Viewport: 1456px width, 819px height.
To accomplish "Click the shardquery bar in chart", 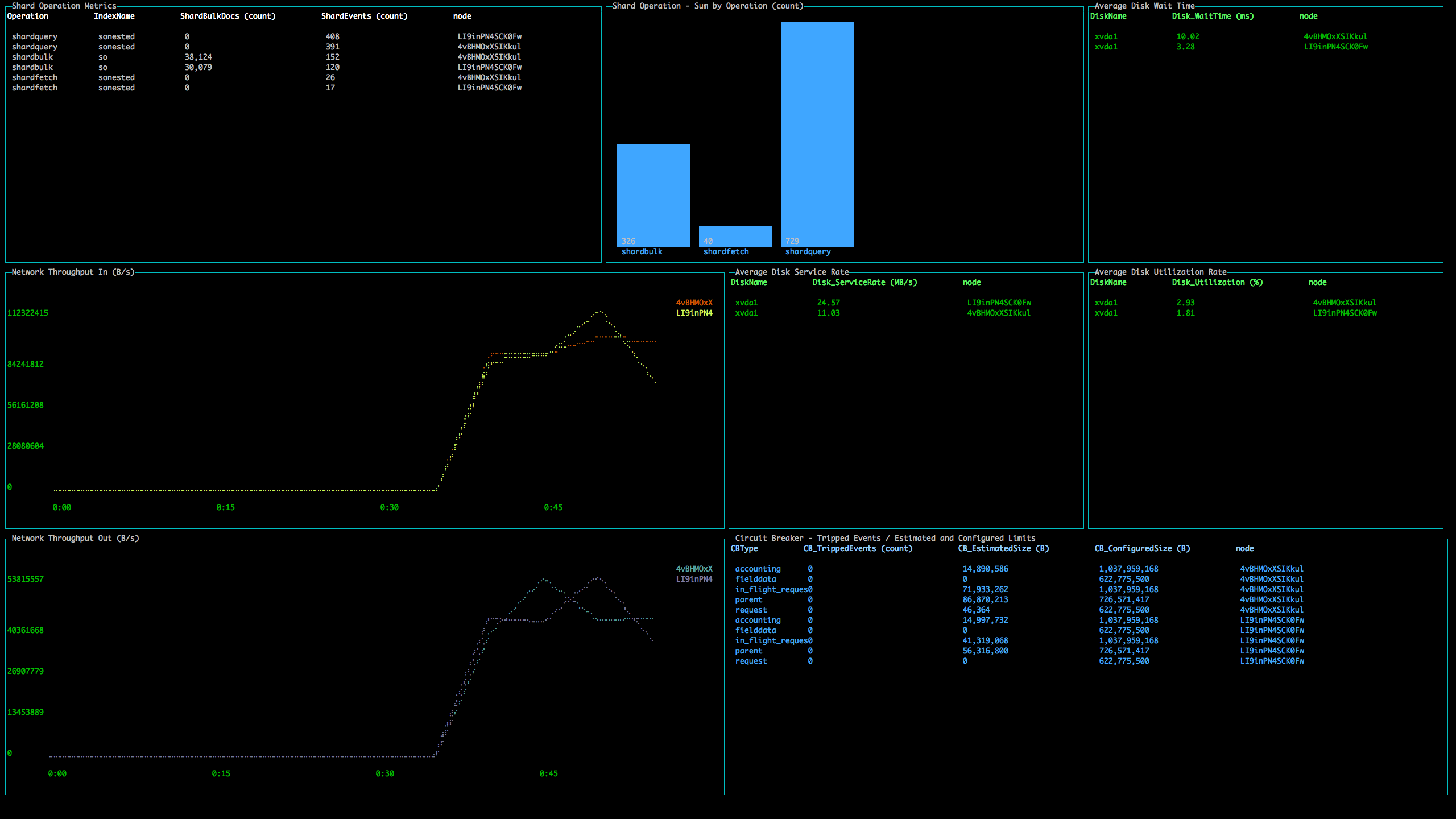I will click(817, 134).
